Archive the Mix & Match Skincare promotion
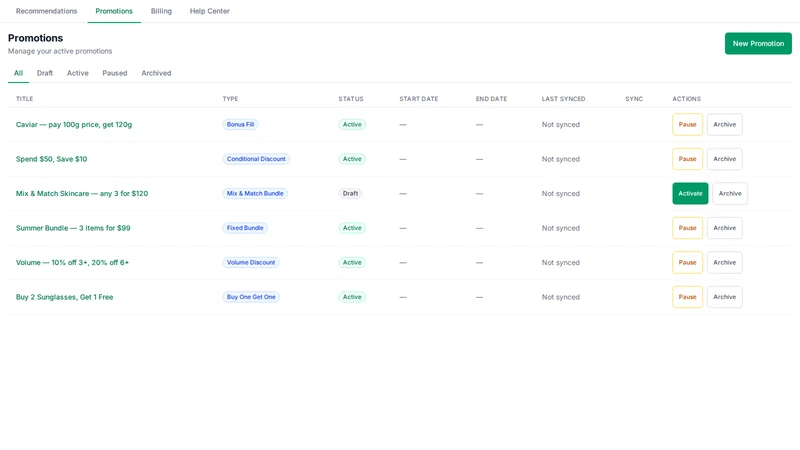Image resolution: width=800 pixels, height=450 pixels. pos(730,193)
